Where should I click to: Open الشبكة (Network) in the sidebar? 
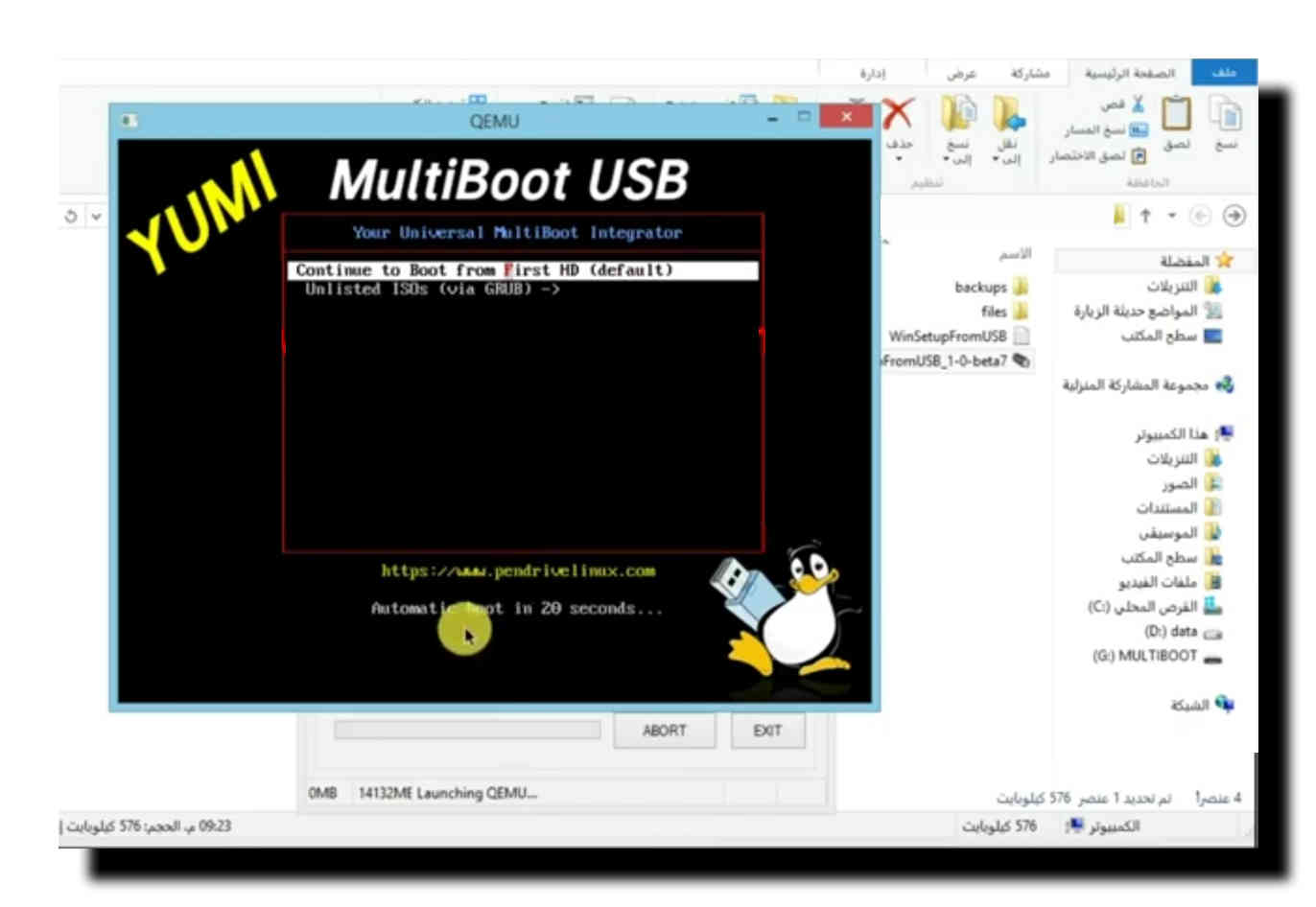point(1201,706)
